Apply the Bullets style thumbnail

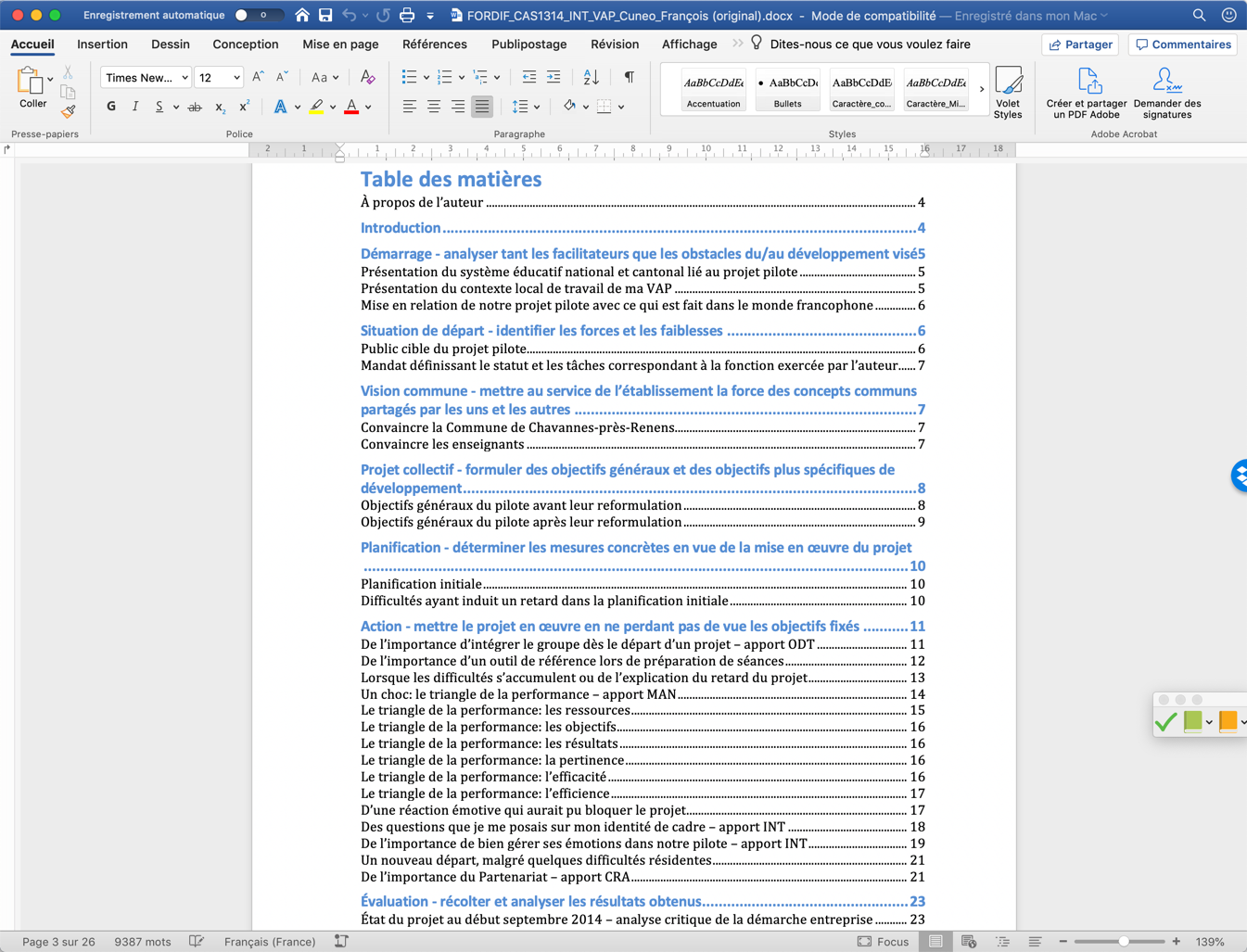pyautogui.click(x=787, y=90)
